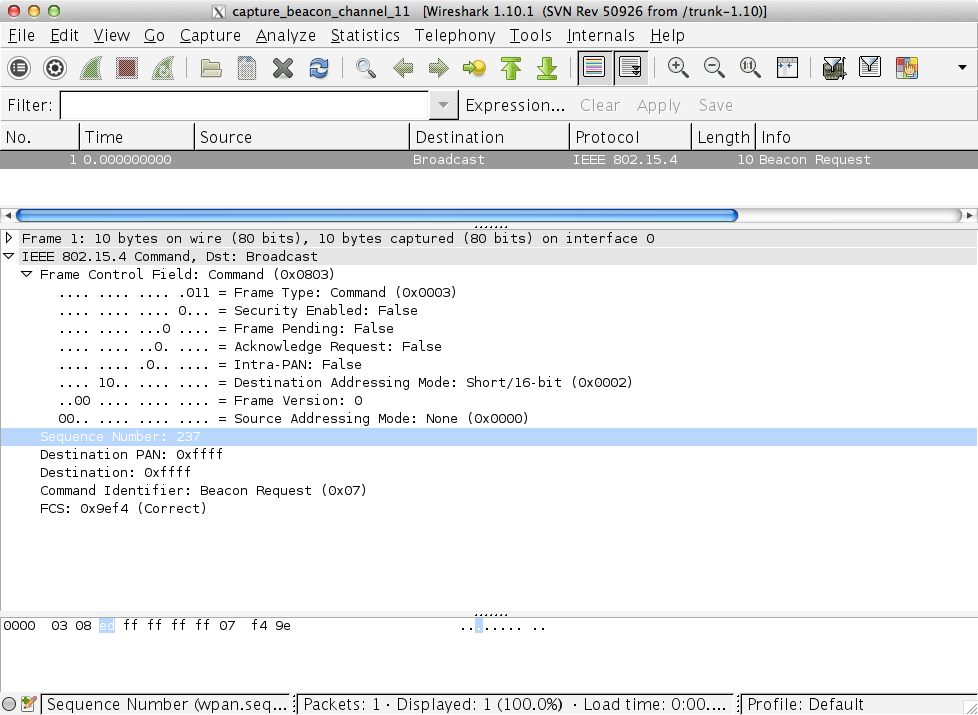Open the View menu

(x=112, y=36)
